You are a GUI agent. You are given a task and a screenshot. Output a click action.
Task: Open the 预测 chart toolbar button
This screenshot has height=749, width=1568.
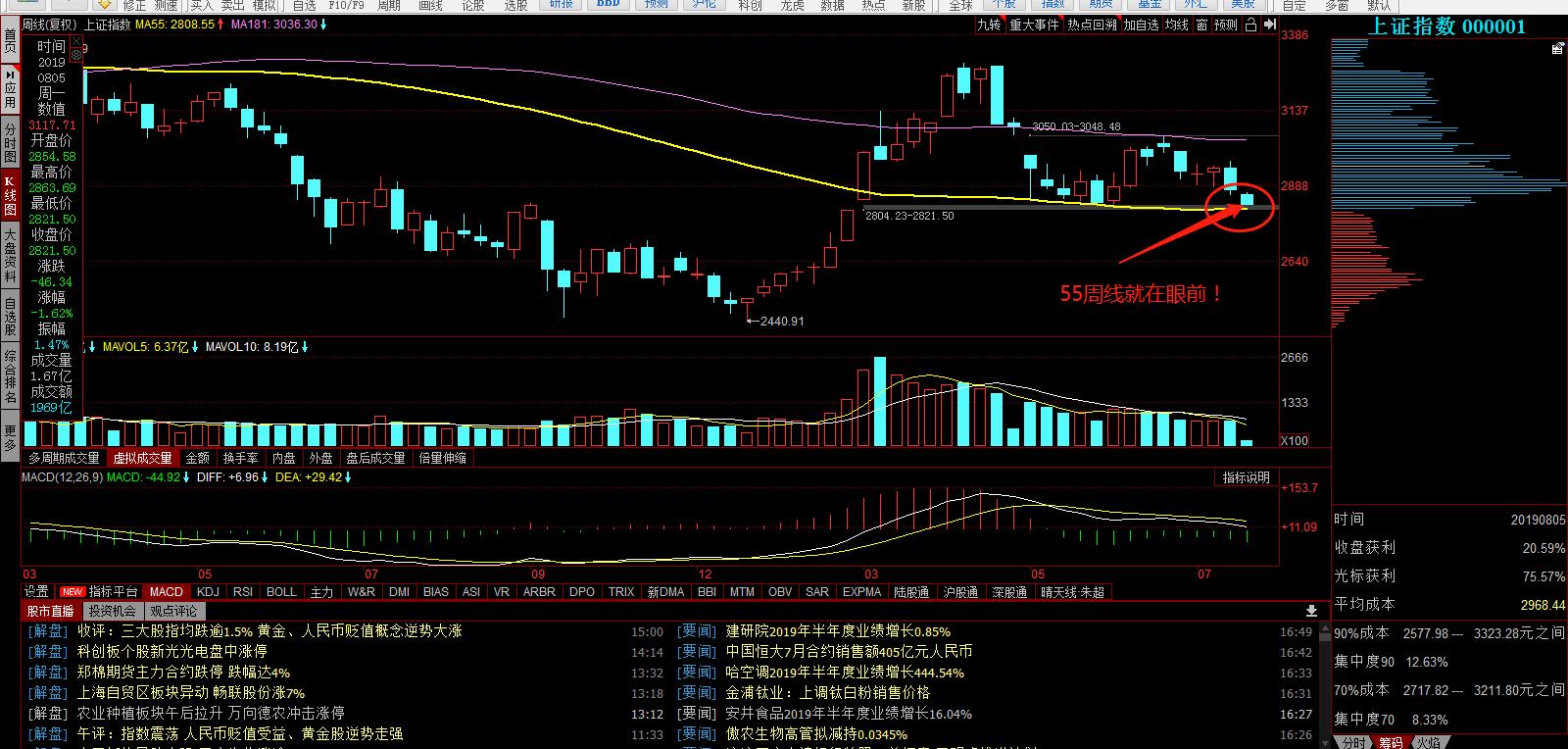point(1226,25)
